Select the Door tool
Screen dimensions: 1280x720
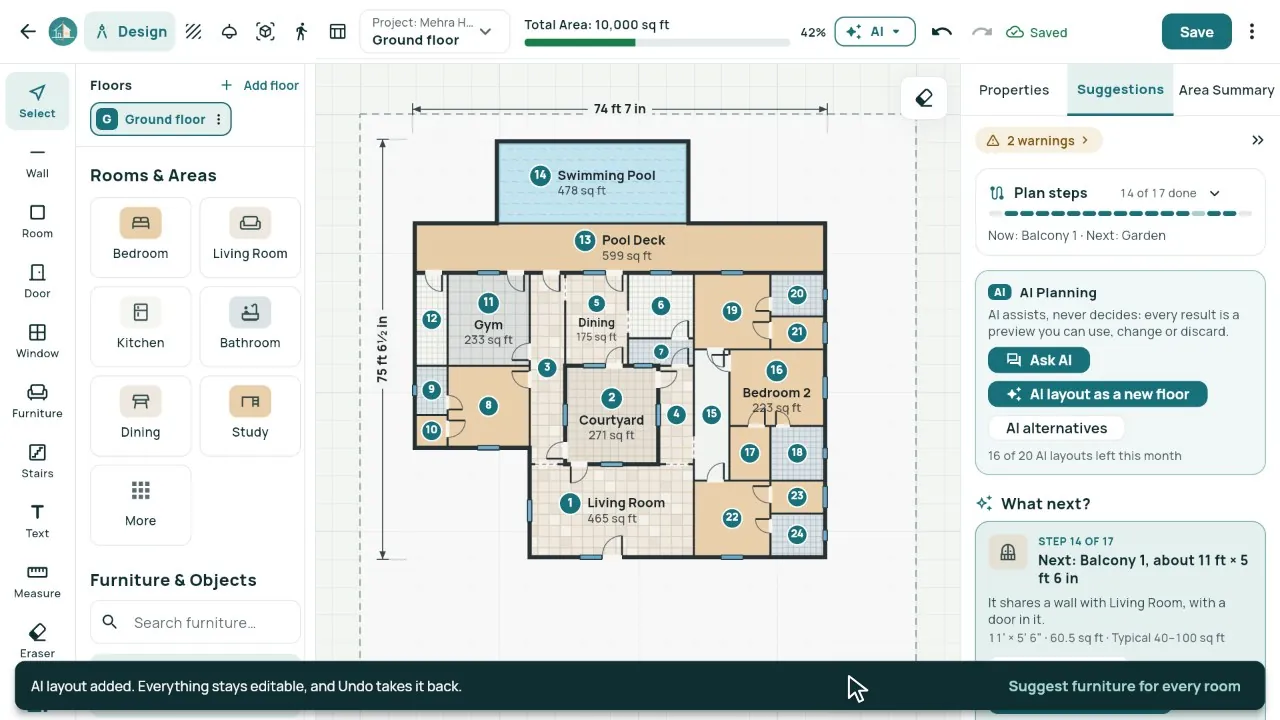point(37,281)
